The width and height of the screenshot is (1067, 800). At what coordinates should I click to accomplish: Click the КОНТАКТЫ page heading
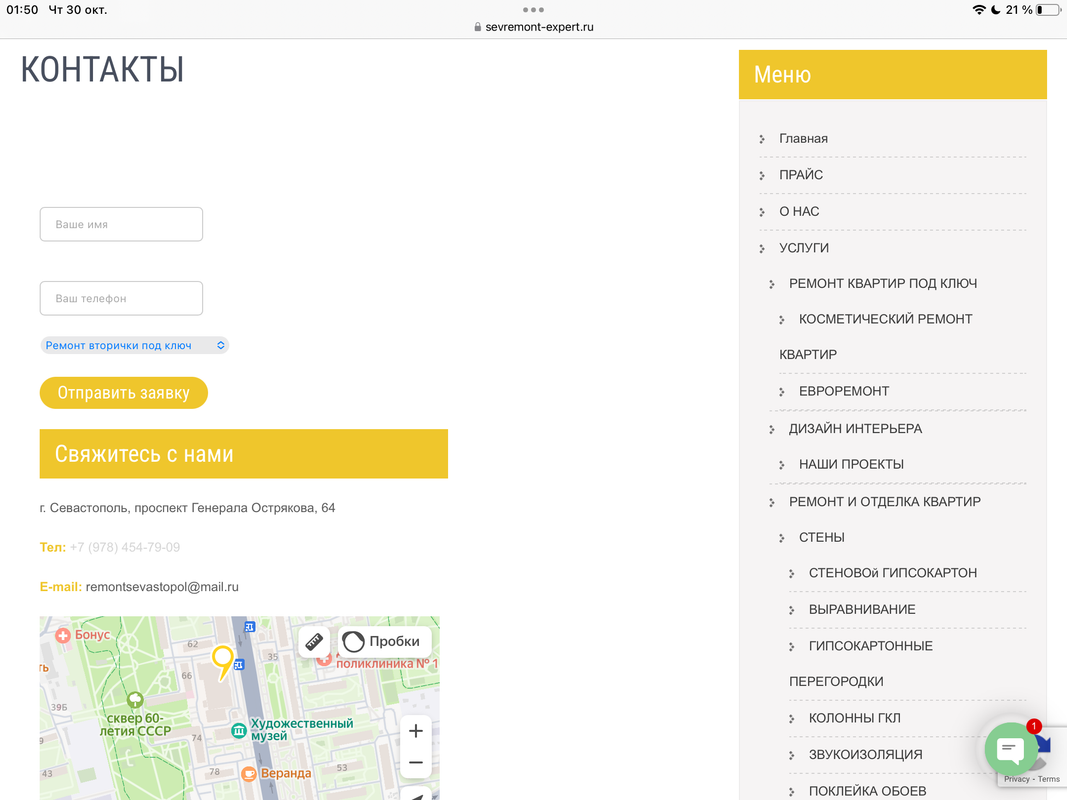tap(102, 69)
